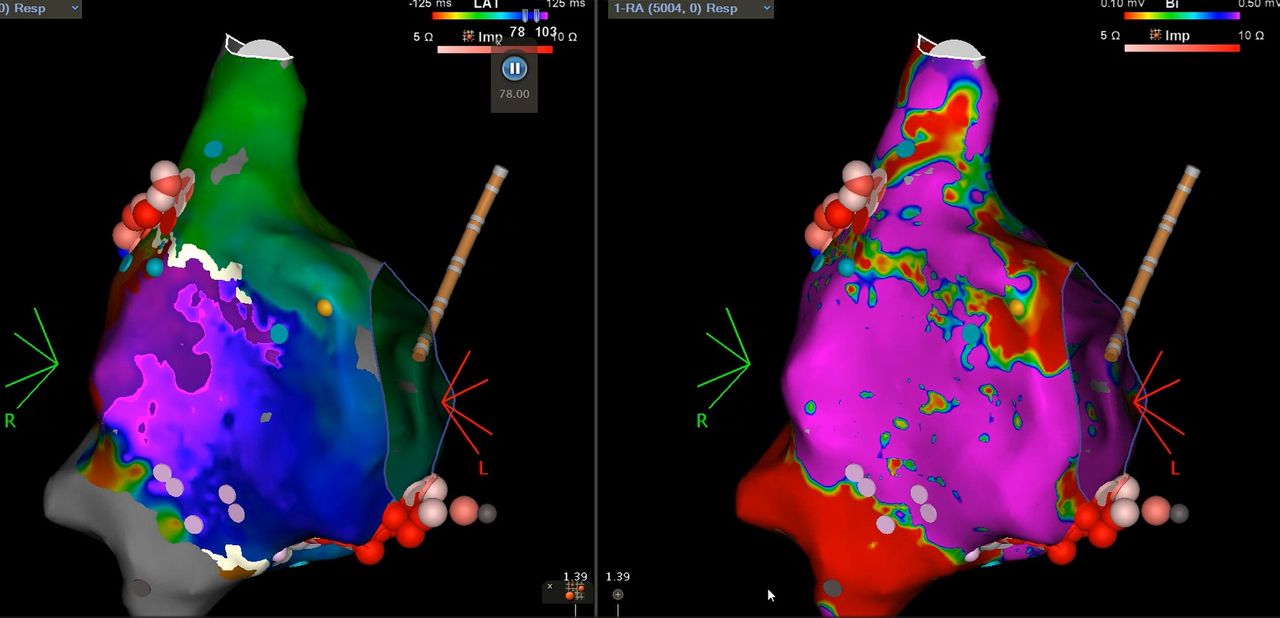Click the ablation tag size icon at bottom left
This screenshot has width=1280, height=618.
click(x=574, y=592)
